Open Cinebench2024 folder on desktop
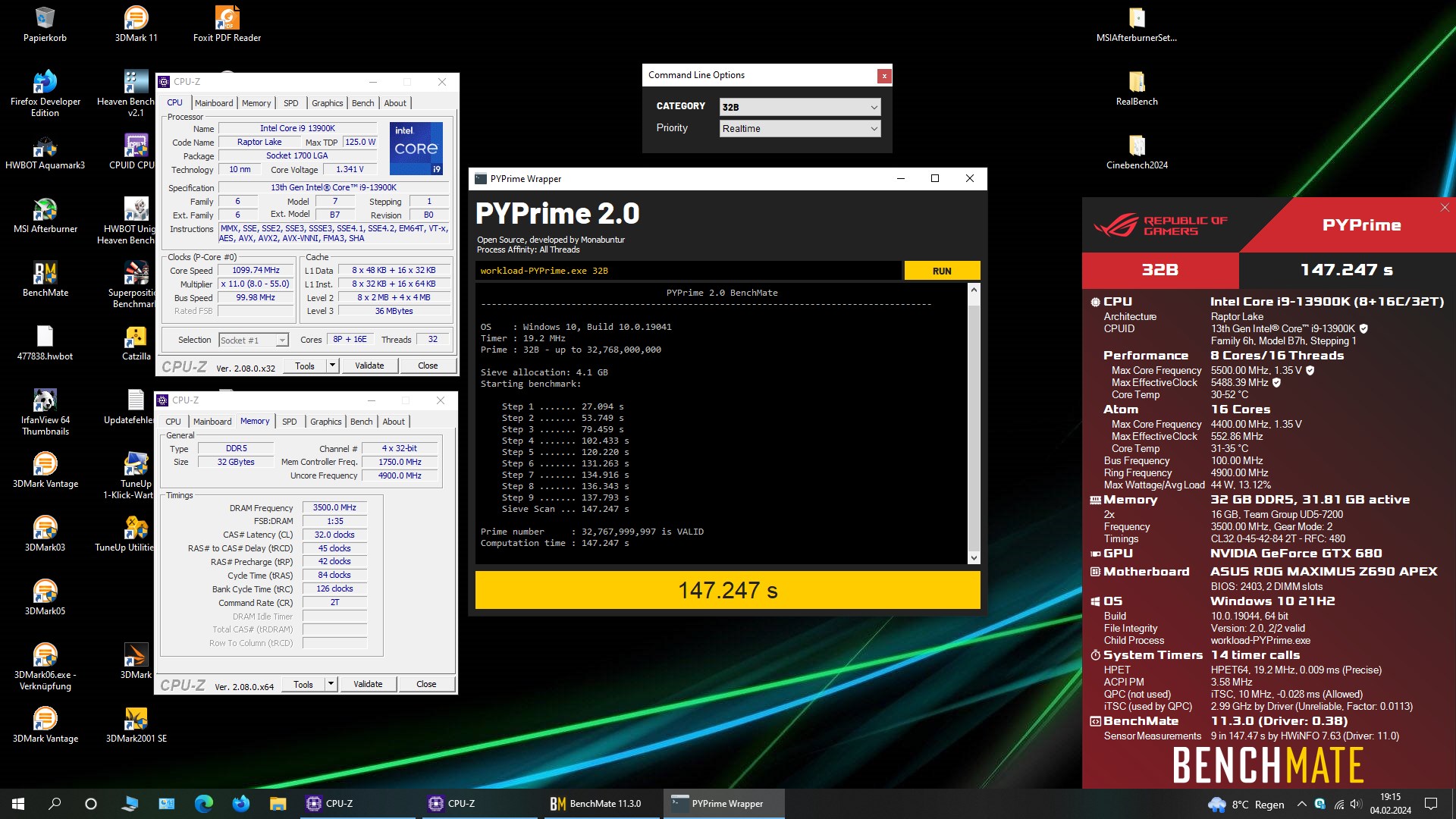Screen dimensions: 1456x819 point(1136,152)
